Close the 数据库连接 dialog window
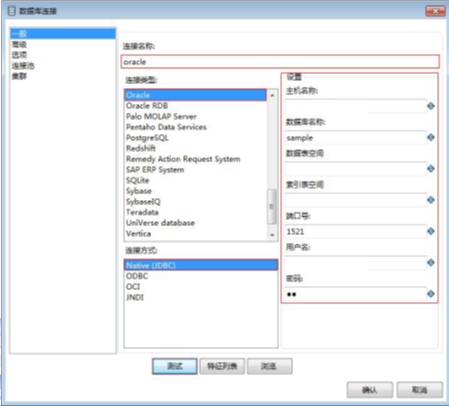This screenshot has width=449, height=406. coord(435,11)
